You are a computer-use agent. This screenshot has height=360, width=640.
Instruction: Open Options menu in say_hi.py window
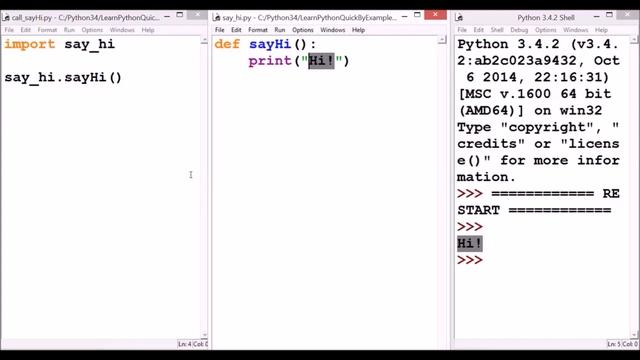pyautogui.click(x=303, y=30)
